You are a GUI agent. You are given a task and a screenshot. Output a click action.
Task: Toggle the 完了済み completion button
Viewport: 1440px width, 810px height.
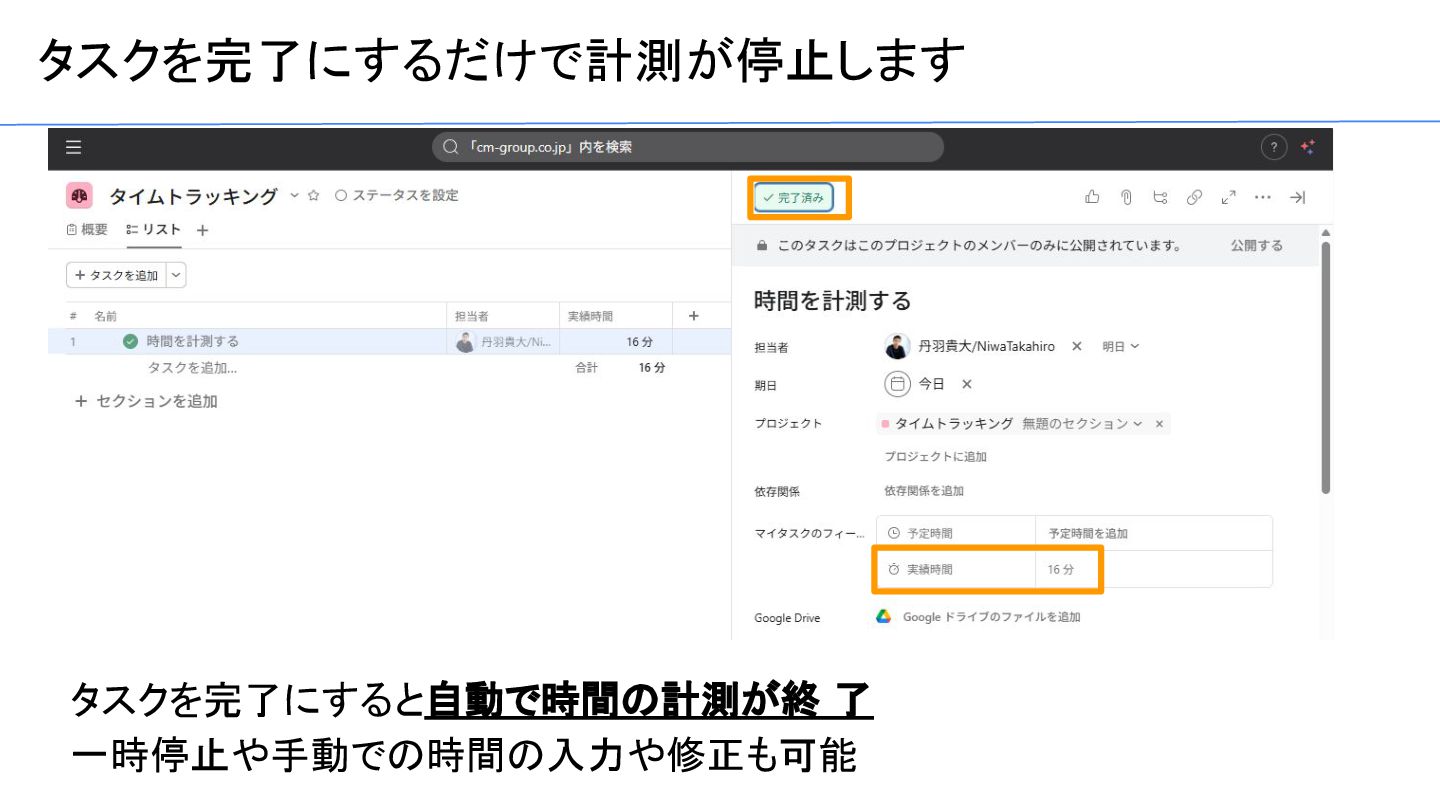pos(794,198)
